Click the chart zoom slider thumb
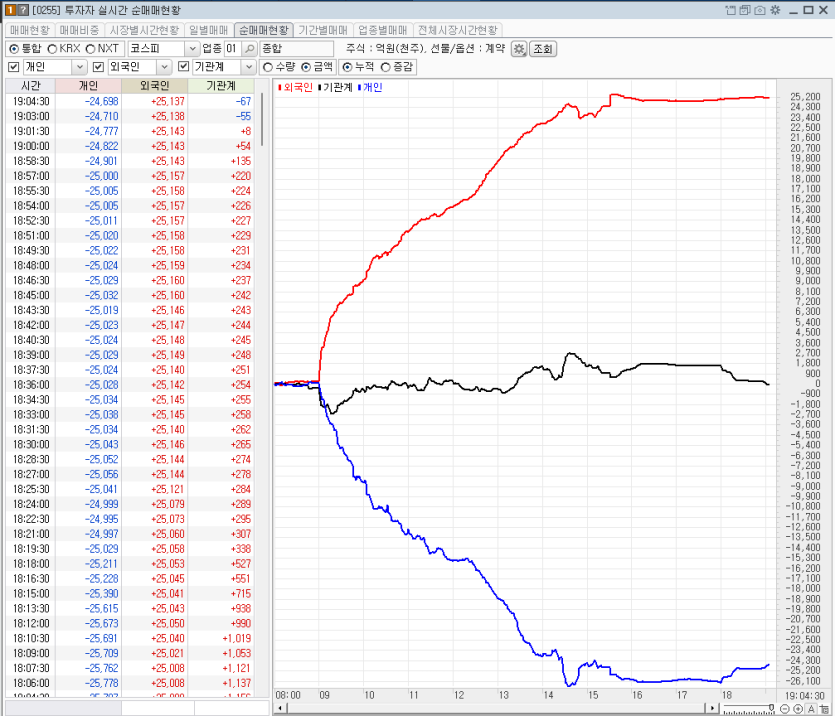This screenshot has height=716, width=835. pos(771,708)
